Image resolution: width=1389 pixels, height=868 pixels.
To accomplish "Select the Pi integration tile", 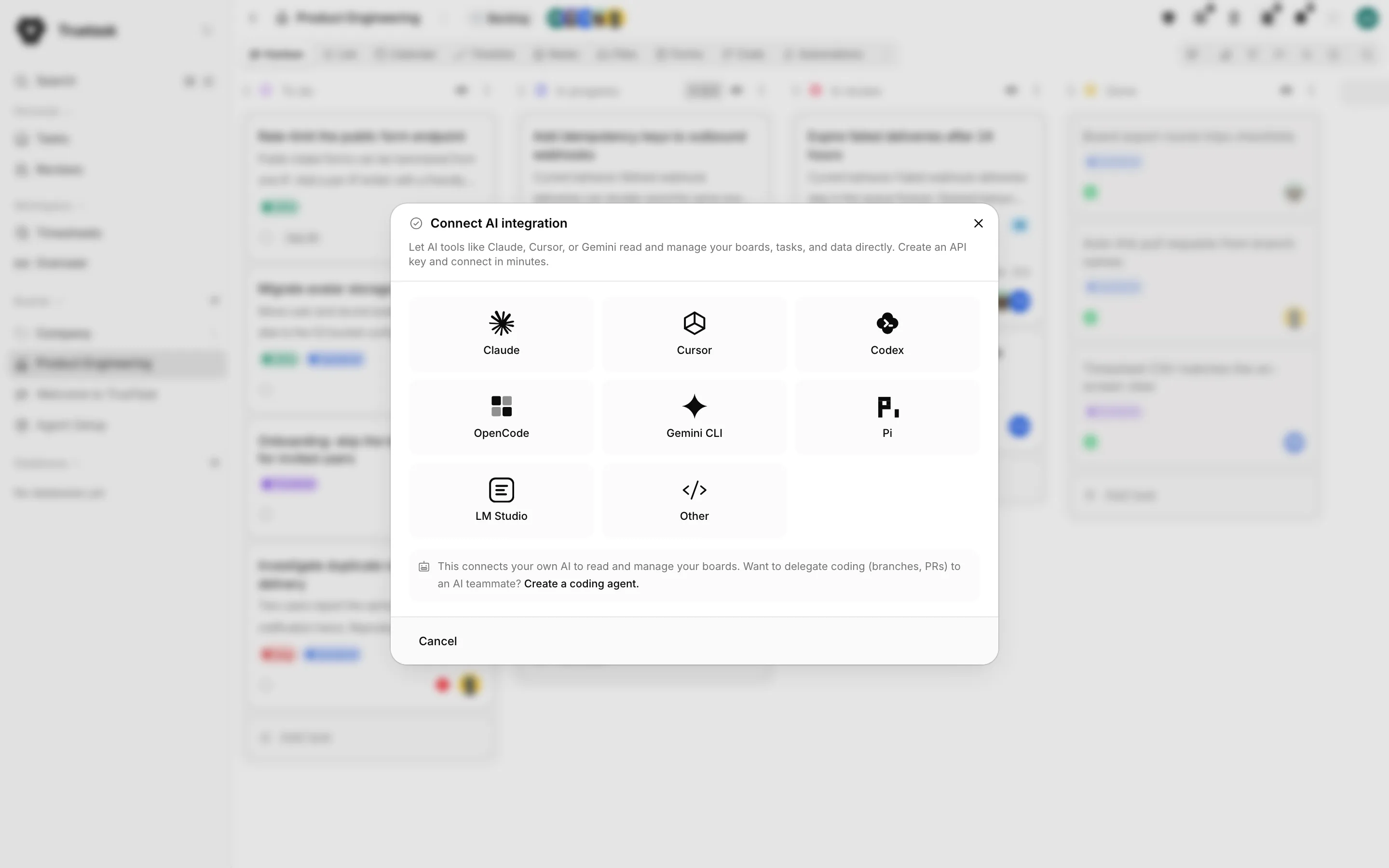I will pyautogui.click(x=887, y=417).
